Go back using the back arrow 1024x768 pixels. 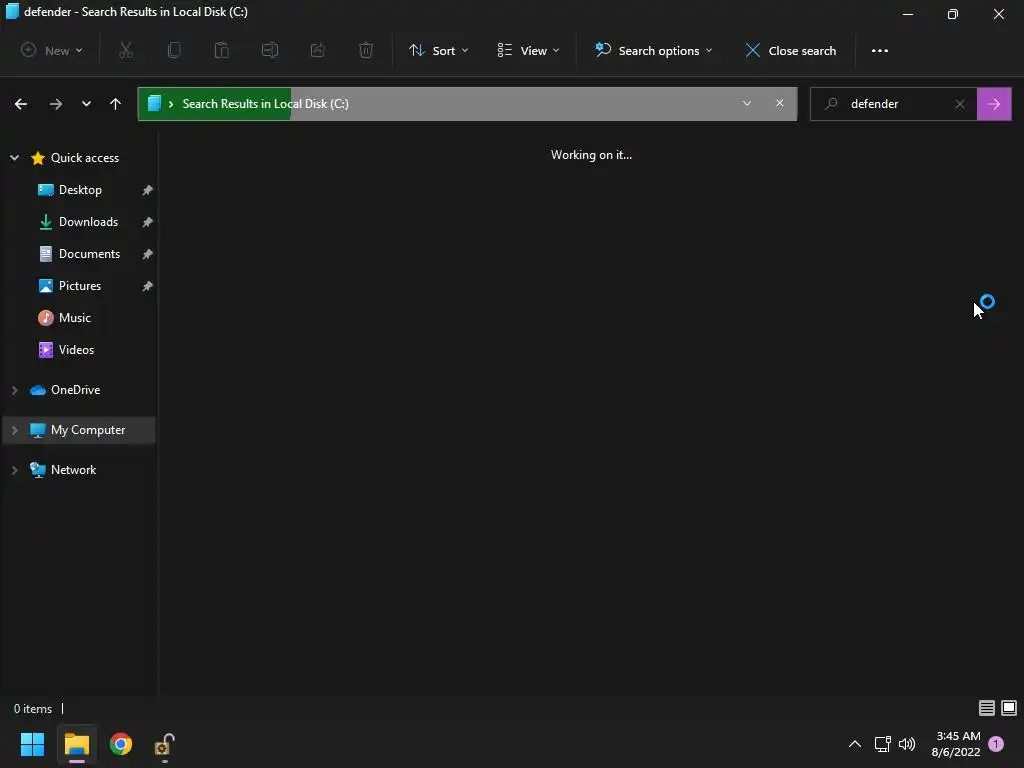click(x=21, y=104)
